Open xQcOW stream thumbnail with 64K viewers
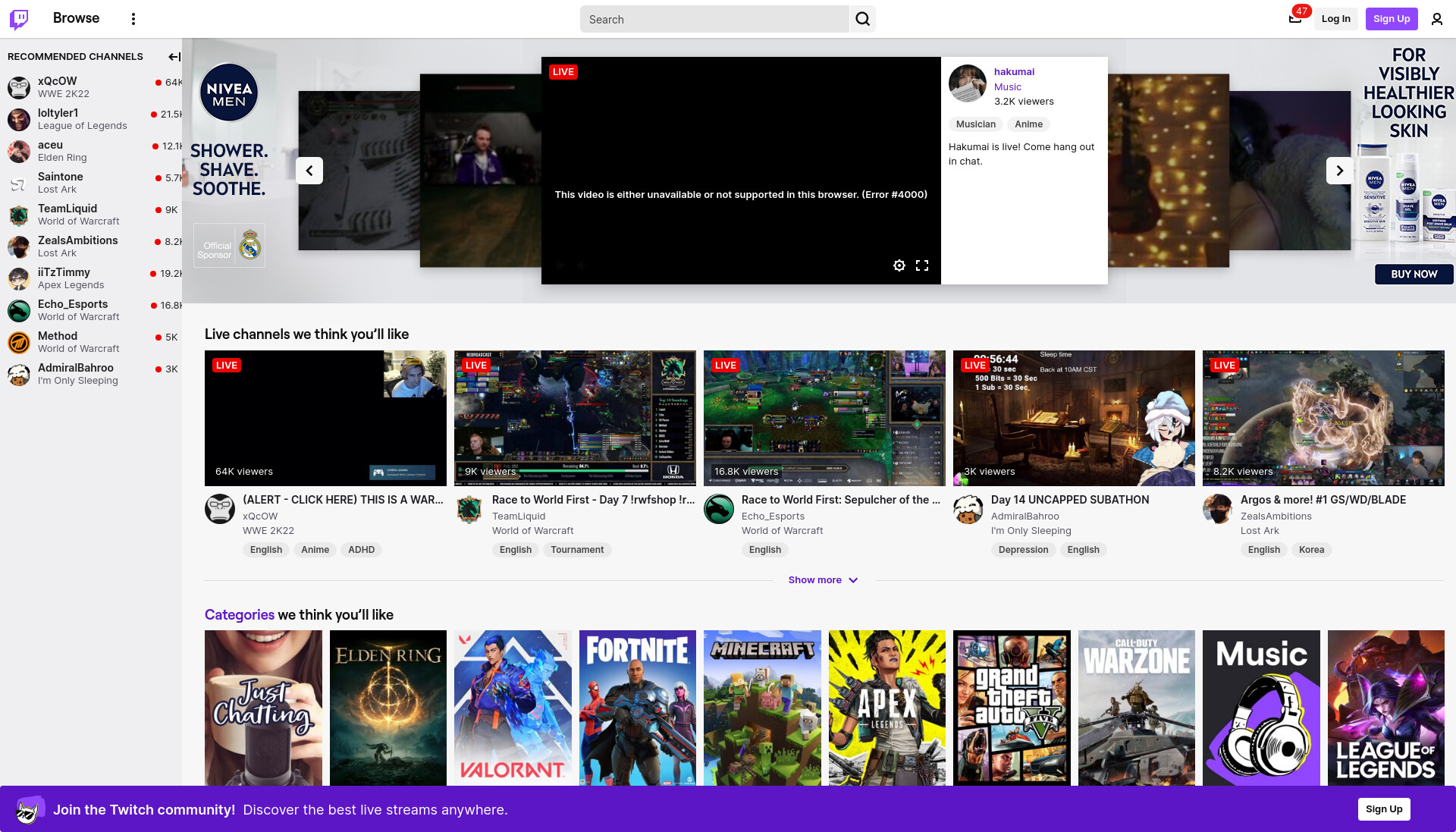Viewport: 1456px width, 832px height. click(325, 418)
